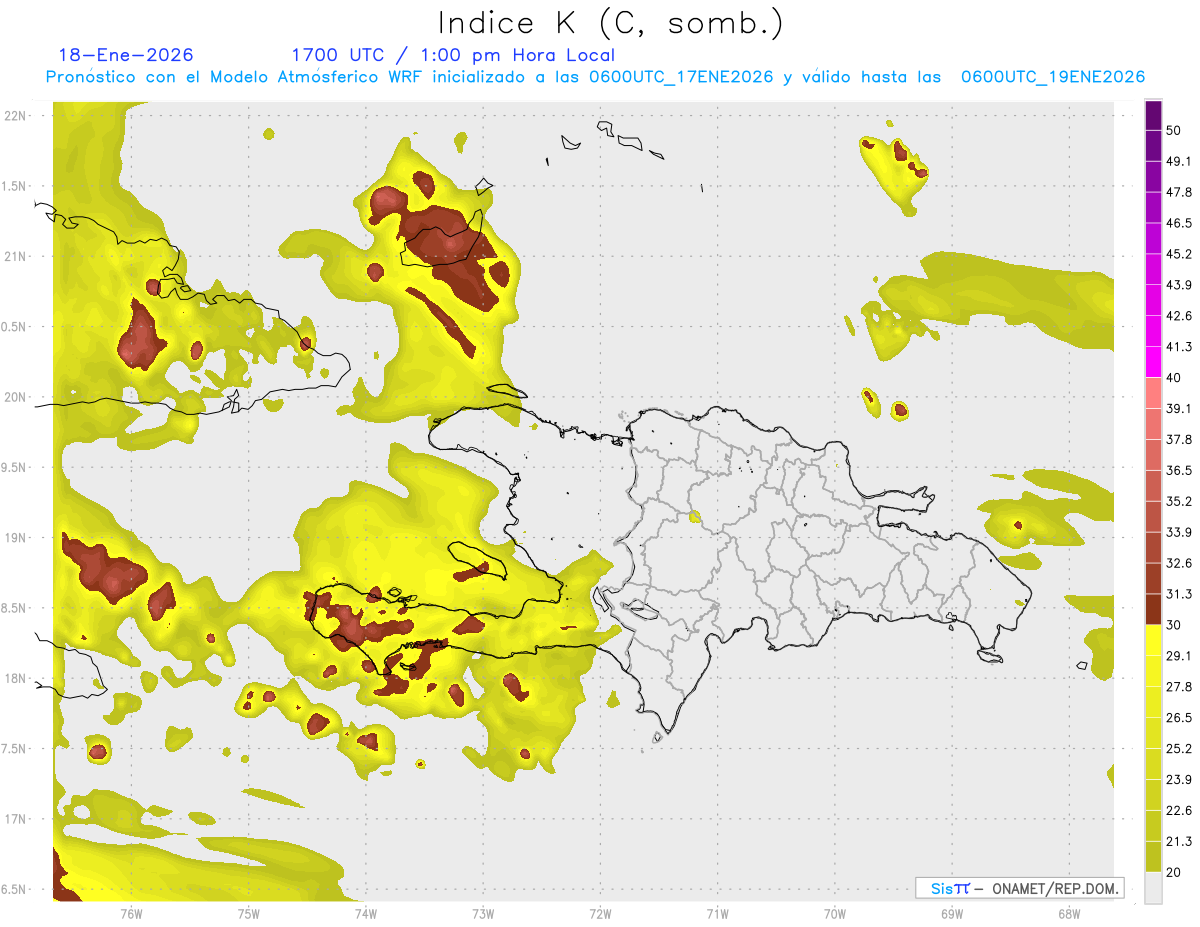Click the colorbar value 42.6
The image size is (1200, 927).
pyautogui.click(x=1179, y=316)
